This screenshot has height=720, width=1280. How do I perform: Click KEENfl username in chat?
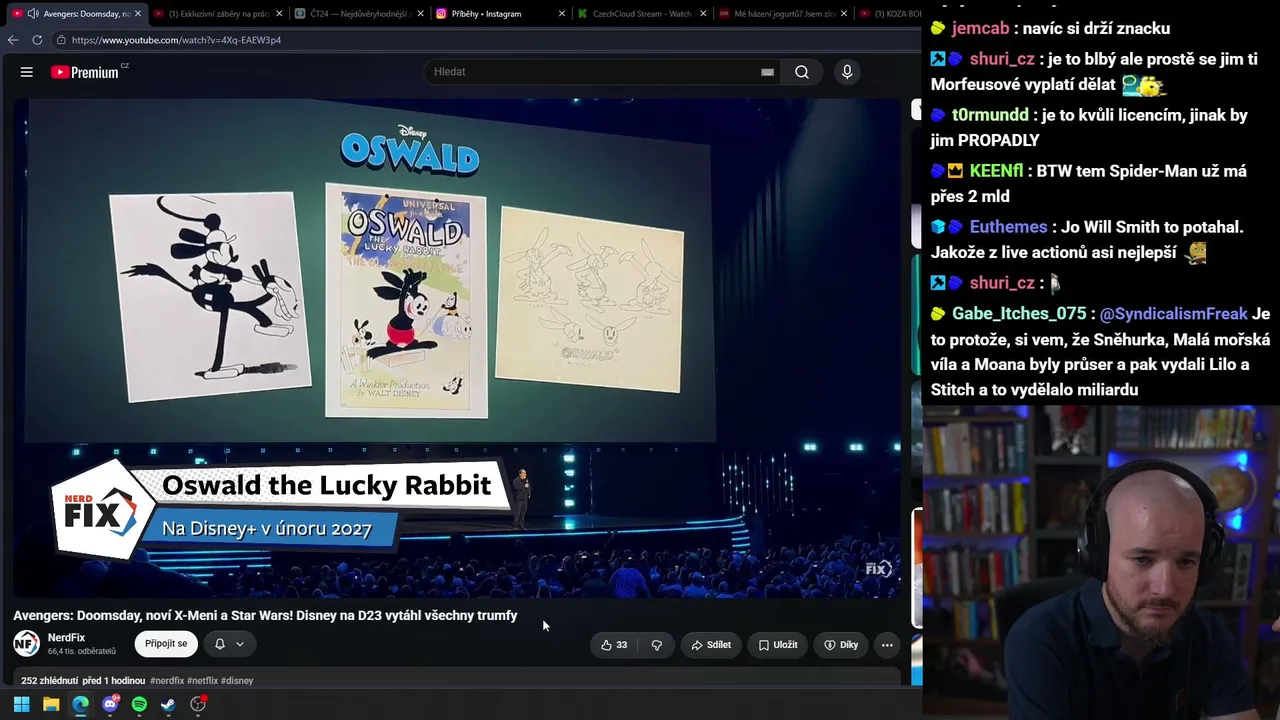click(x=996, y=171)
